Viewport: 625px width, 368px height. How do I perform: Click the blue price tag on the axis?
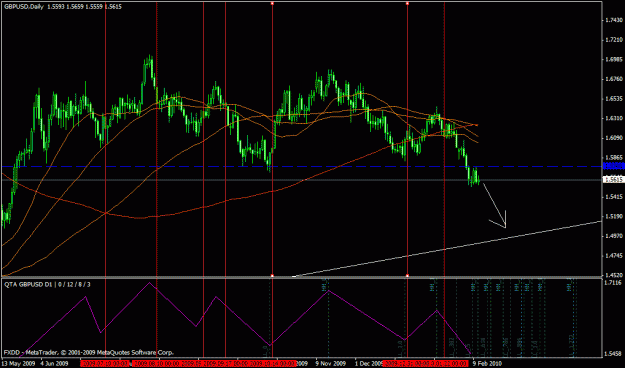click(614, 166)
